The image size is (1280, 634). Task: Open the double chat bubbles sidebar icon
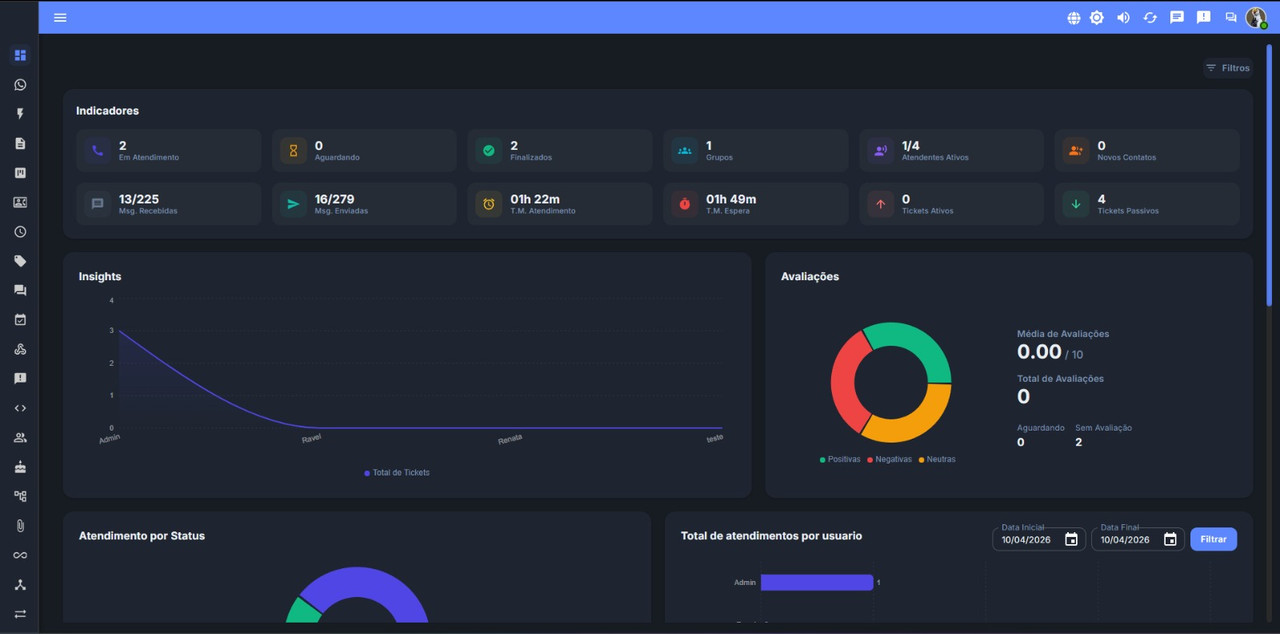[x=20, y=290]
